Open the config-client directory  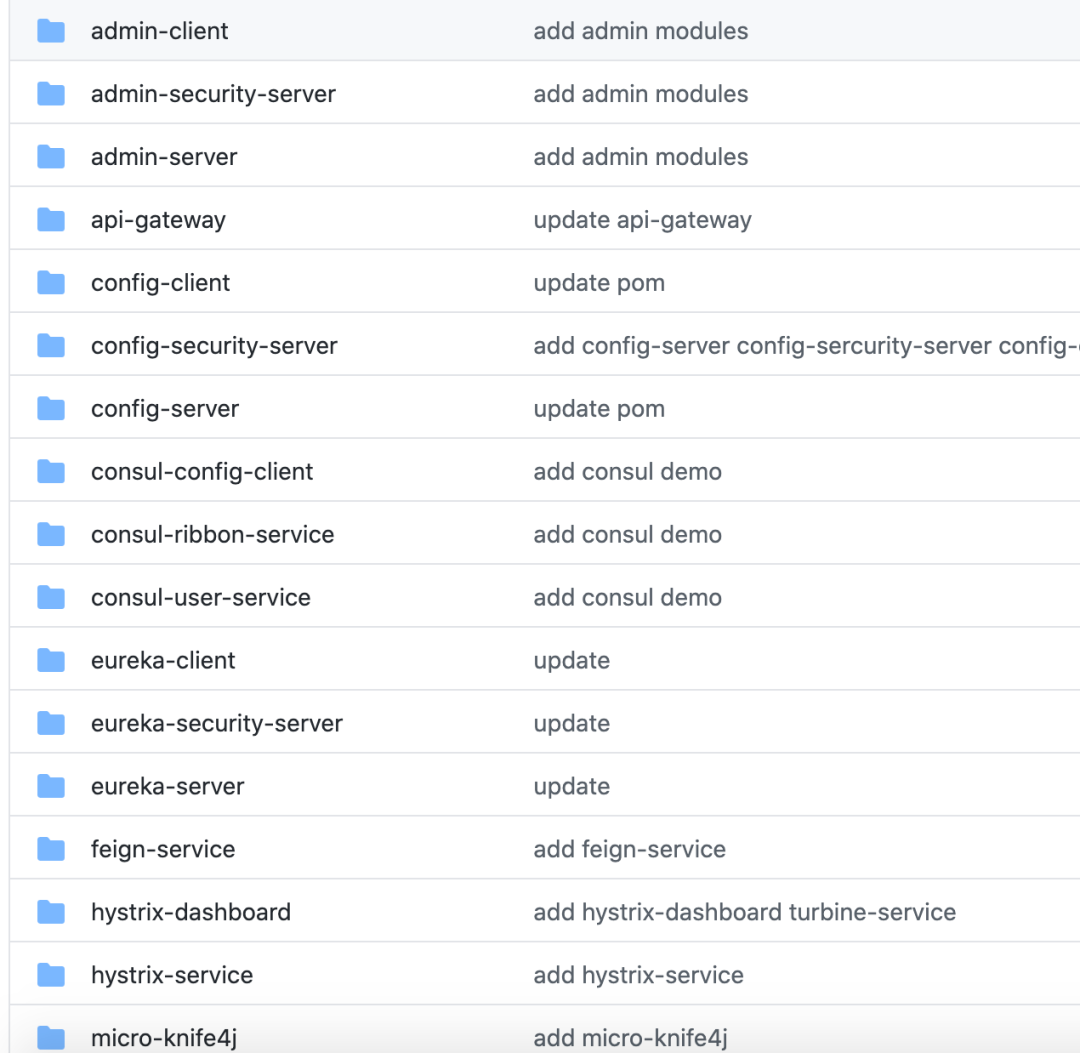[x=160, y=282]
